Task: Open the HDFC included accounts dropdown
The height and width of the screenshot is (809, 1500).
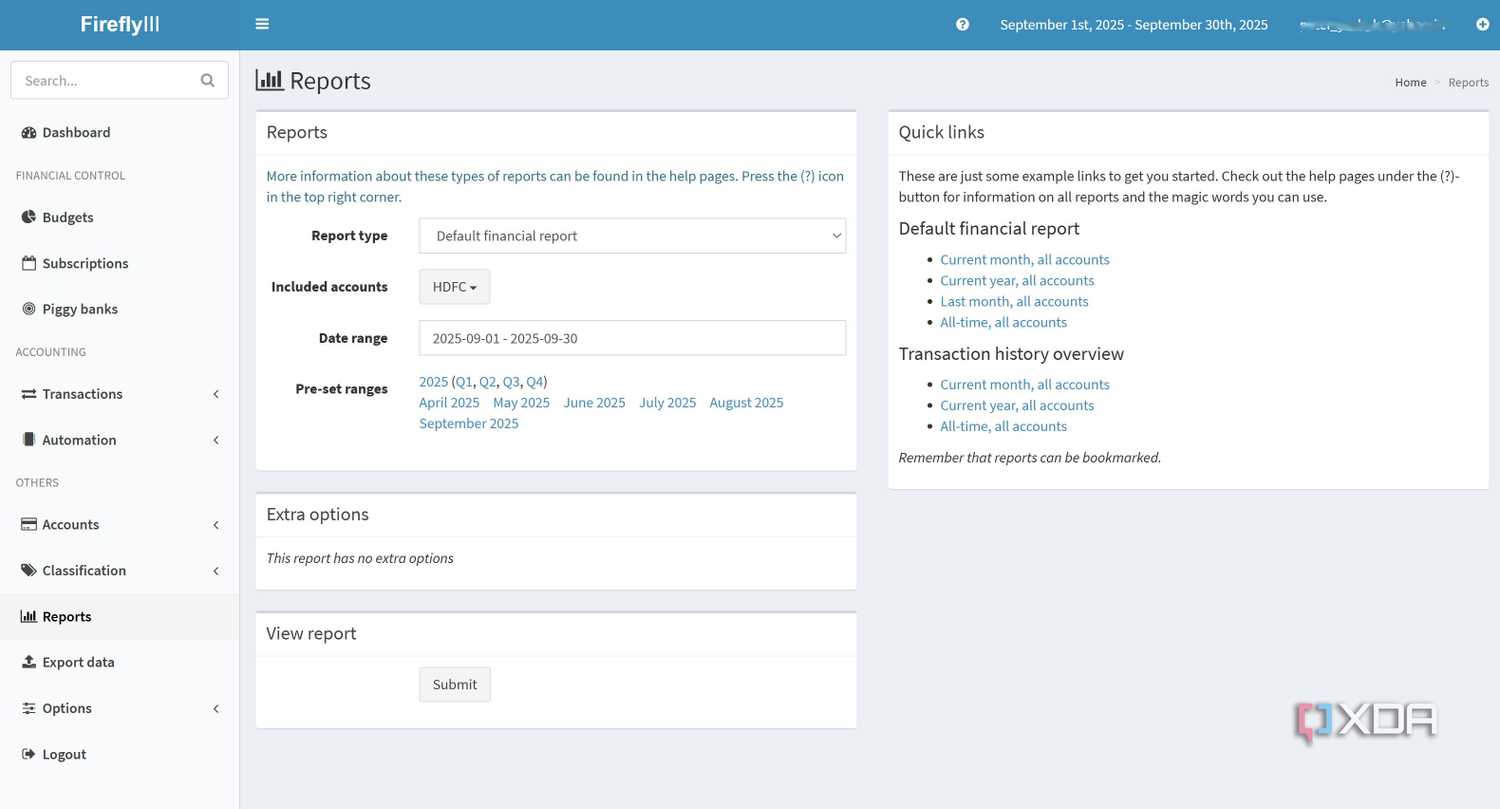Action: pos(454,286)
